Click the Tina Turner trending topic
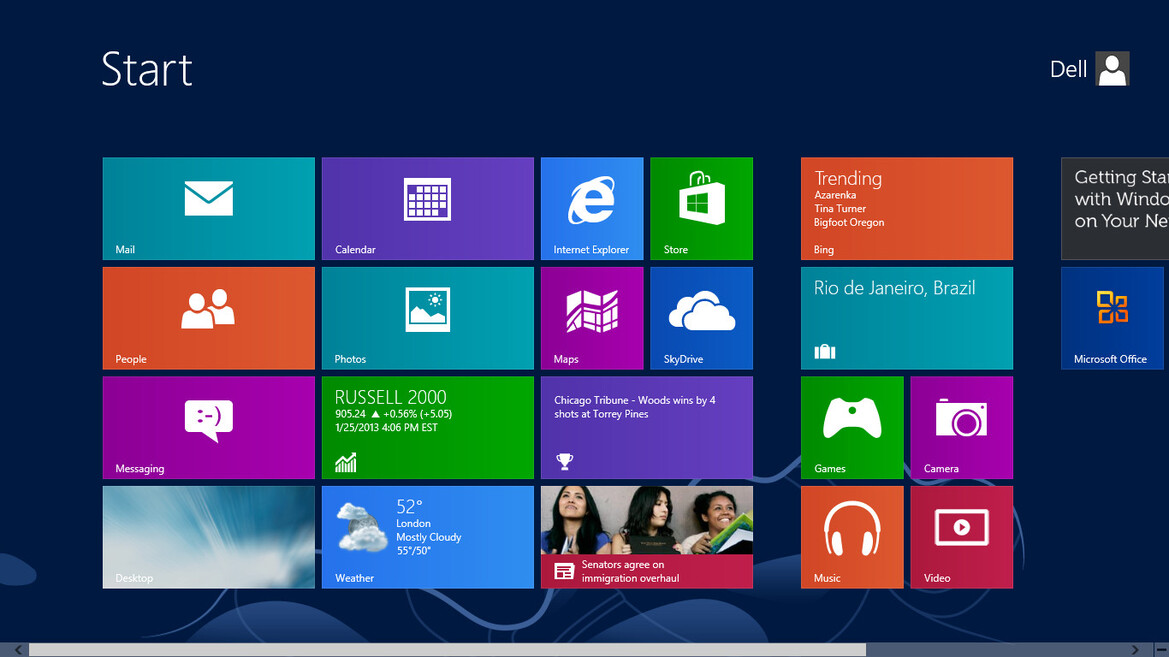This screenshot has height=657, width=1169. point(840,209)
